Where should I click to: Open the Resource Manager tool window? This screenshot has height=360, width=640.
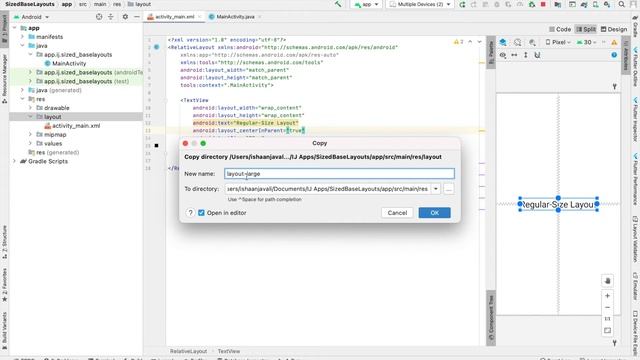pyautogui.click(x=4, y=80)
